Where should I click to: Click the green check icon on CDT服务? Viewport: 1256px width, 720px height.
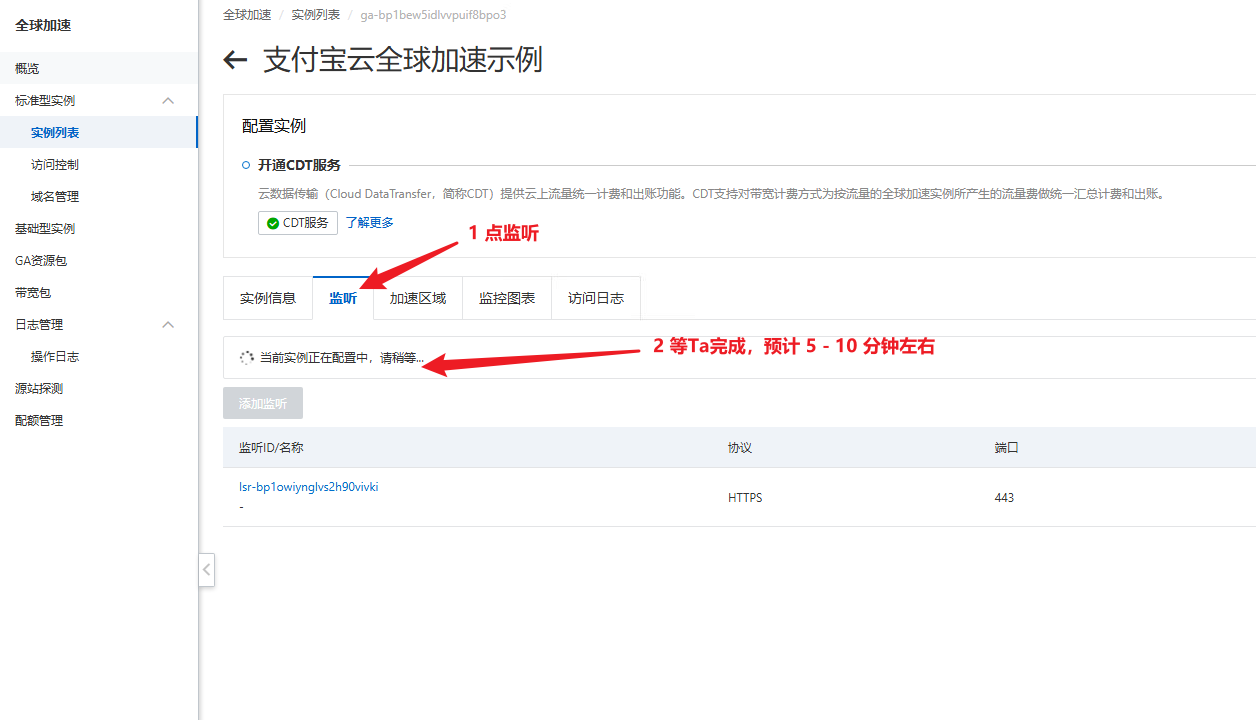pos(273,223)
